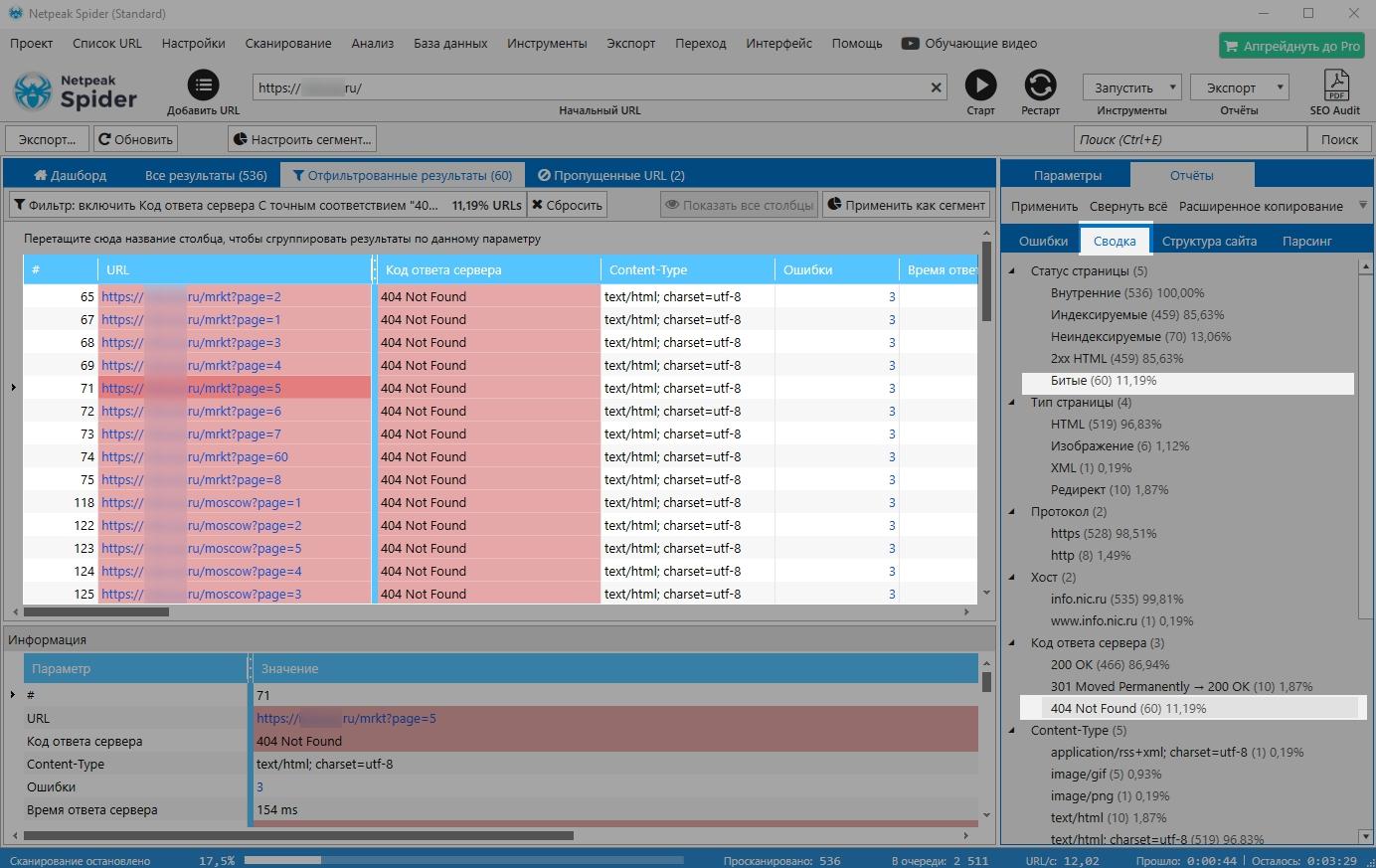Switch to Все результаты (536) tab
Screen dimensions: 1376x868
point(206,175)
